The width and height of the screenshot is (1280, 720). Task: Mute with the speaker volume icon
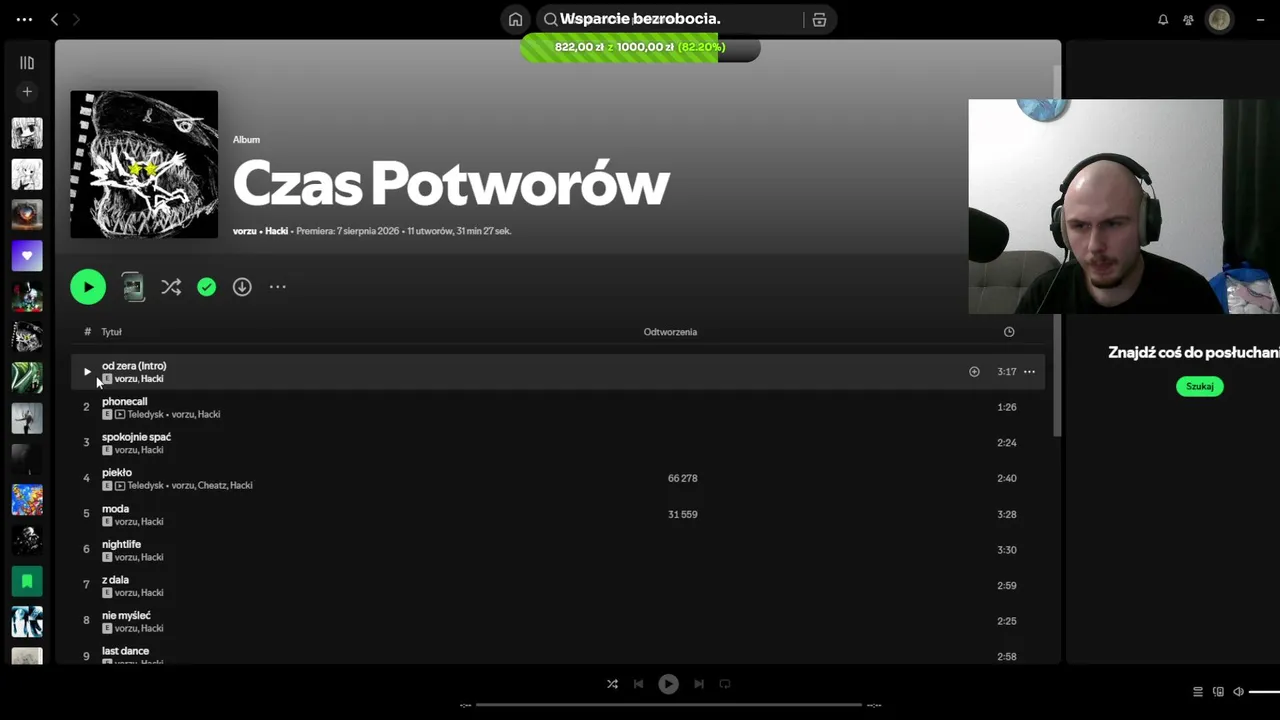pos(1238,692)
